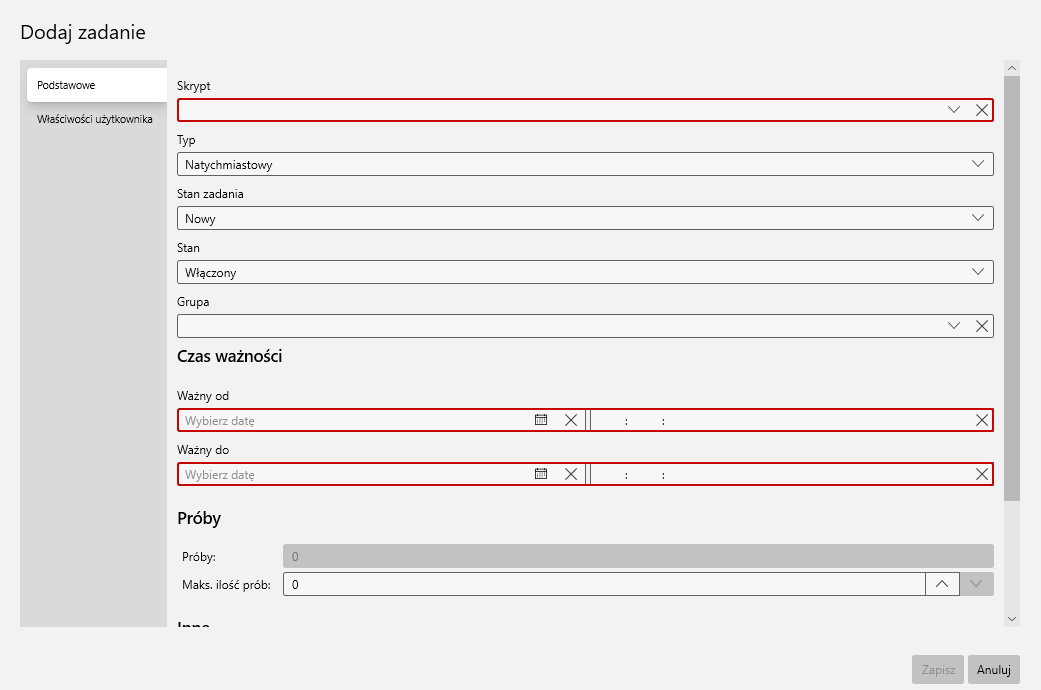Screen dimensions: 1041x690
Task: Clear the Ważny od time value
Action: point(982,420)
